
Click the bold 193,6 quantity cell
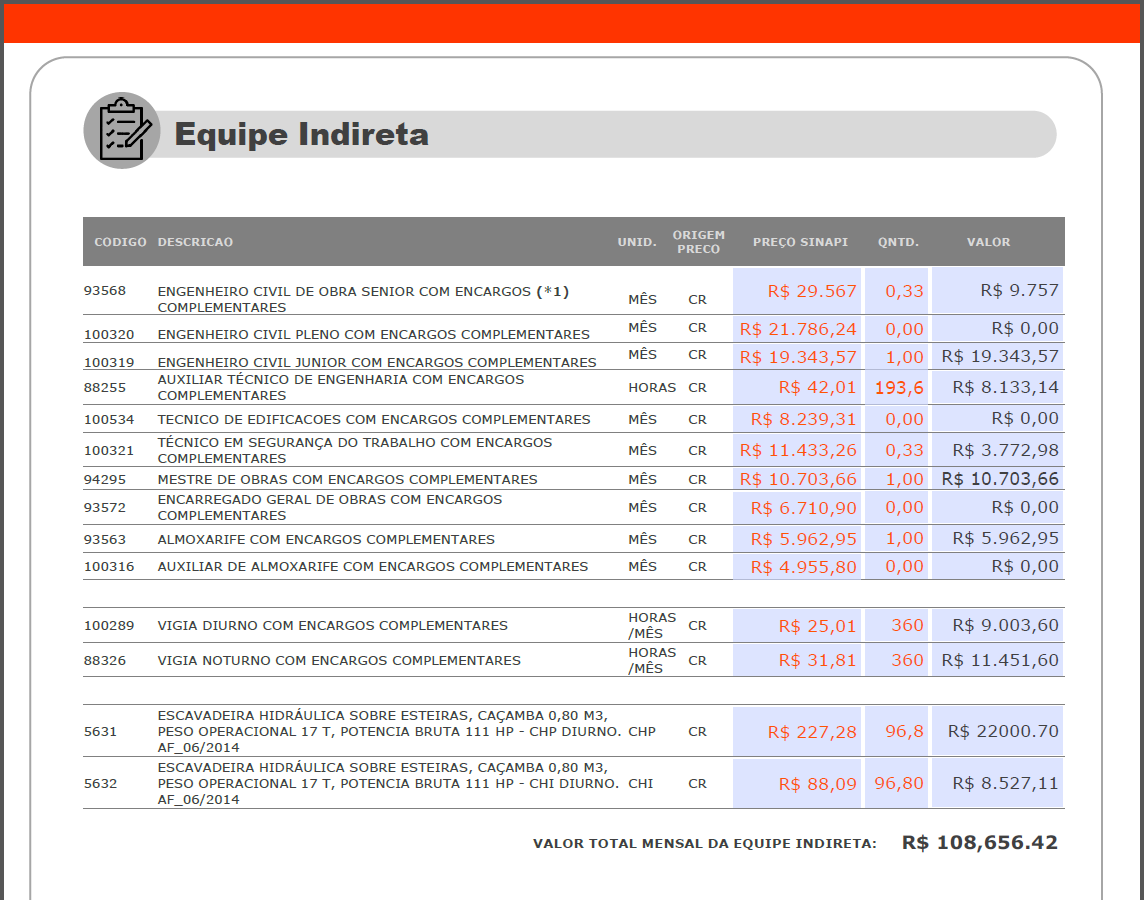[x=897, y=387]
